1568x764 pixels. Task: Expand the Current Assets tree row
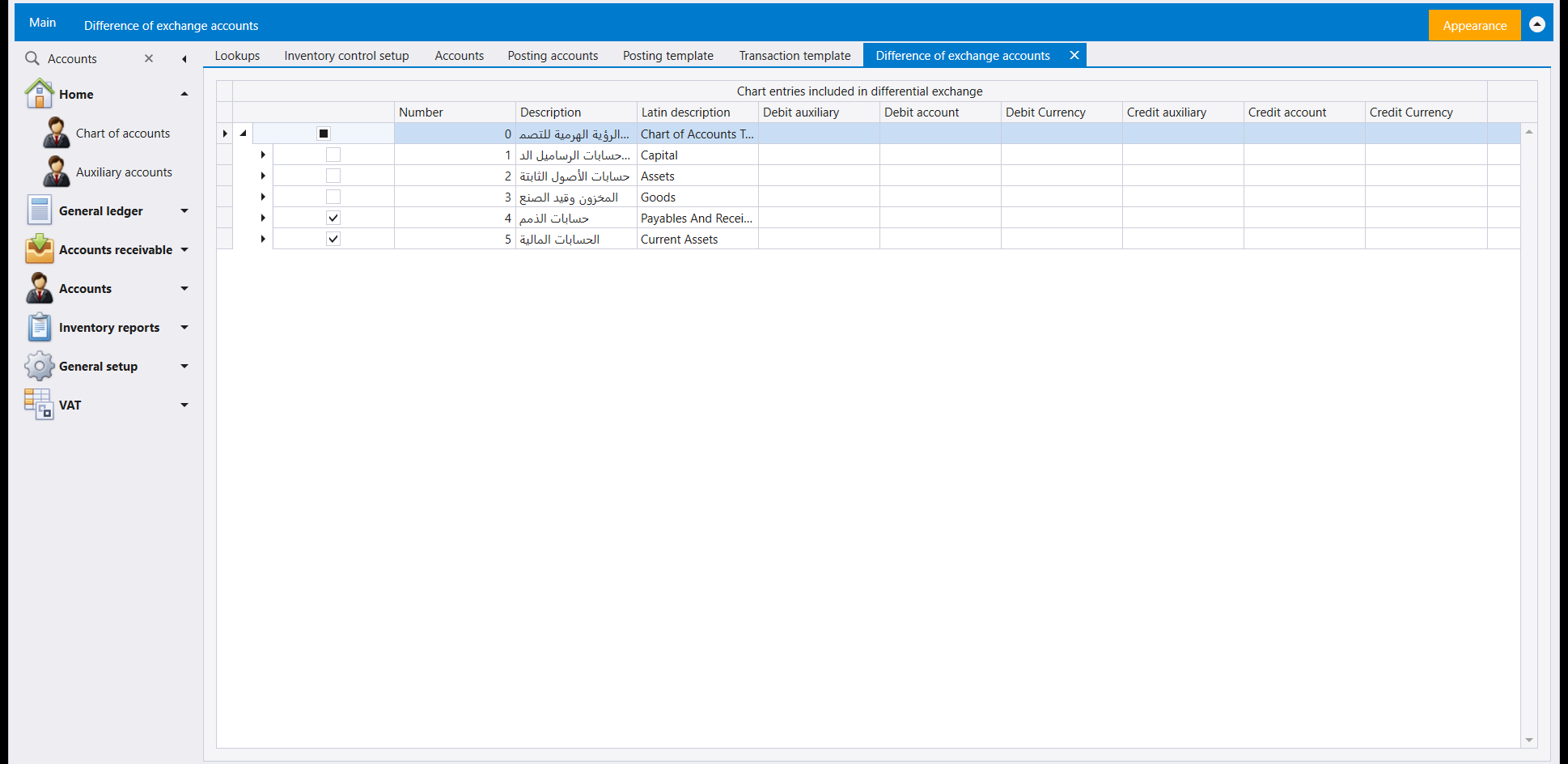click(x=263, y=239)
